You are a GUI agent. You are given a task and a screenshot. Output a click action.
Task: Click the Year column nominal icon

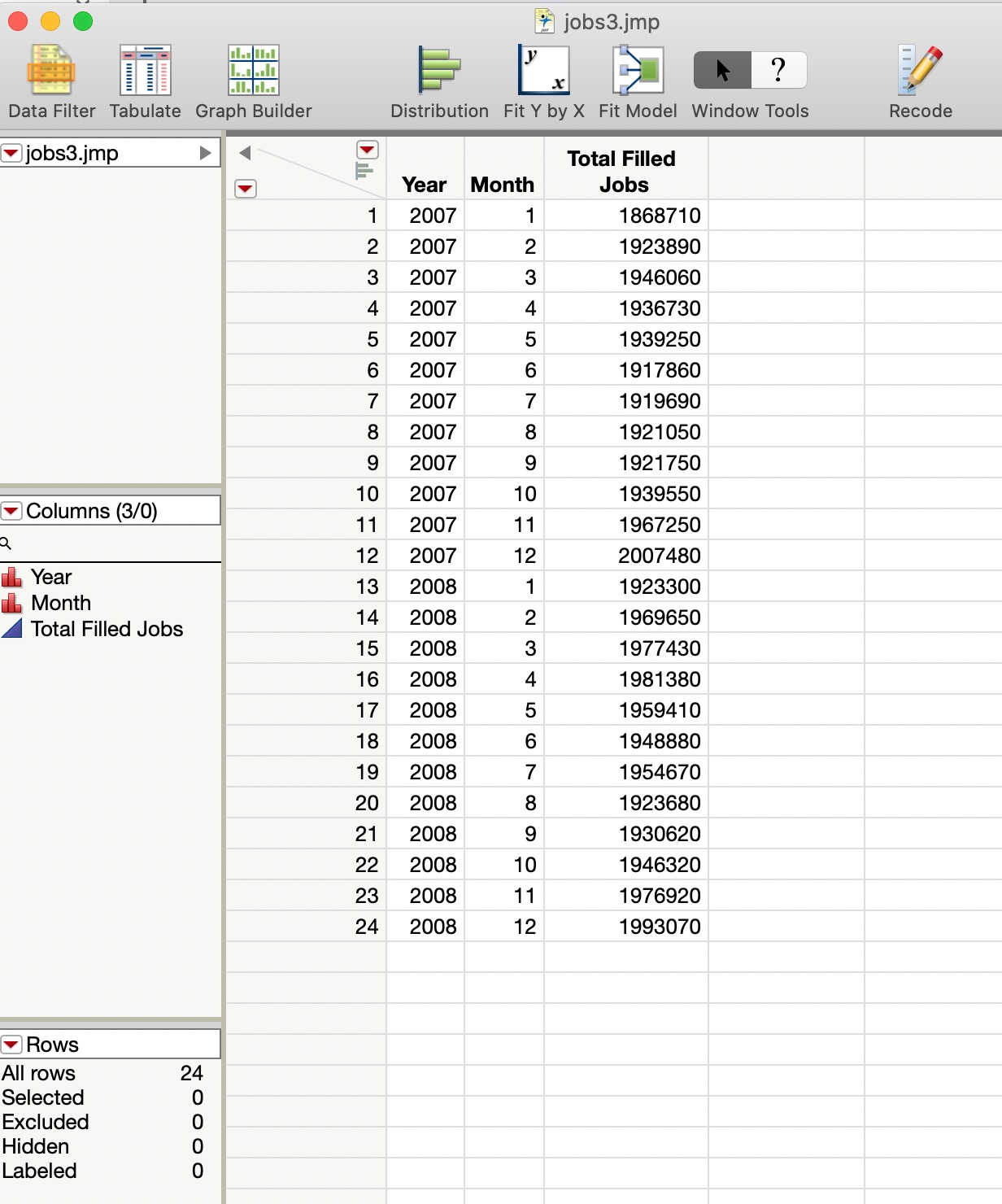[11, 577]
